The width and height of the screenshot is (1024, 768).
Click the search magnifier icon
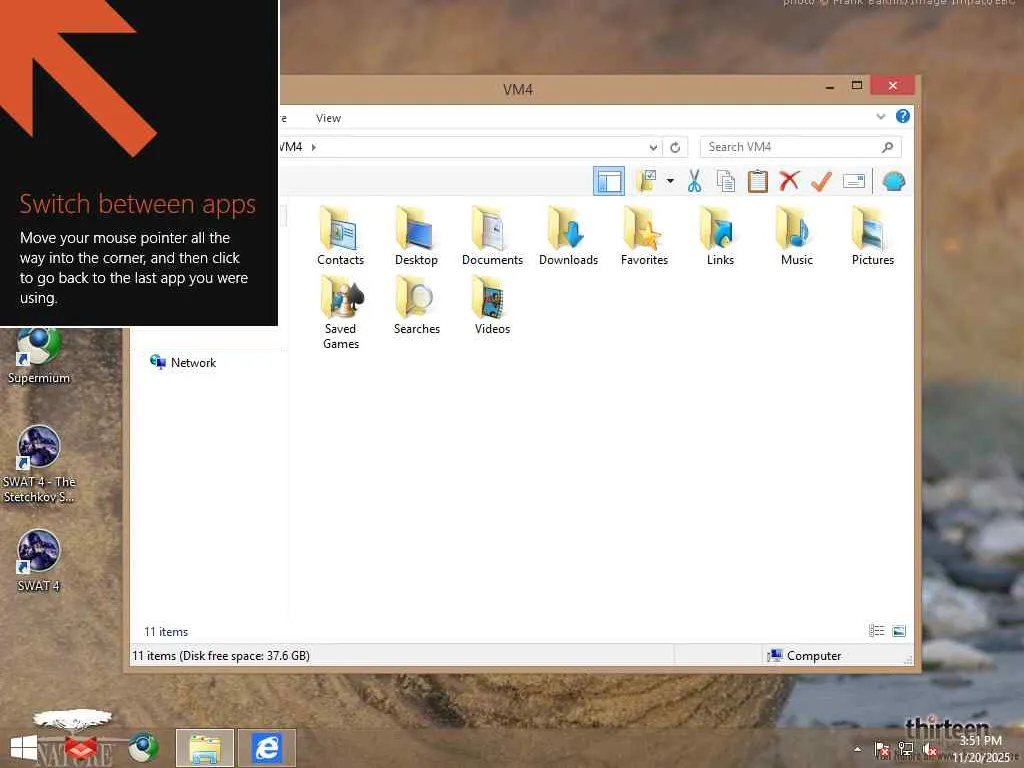click(x=887, y=147)
